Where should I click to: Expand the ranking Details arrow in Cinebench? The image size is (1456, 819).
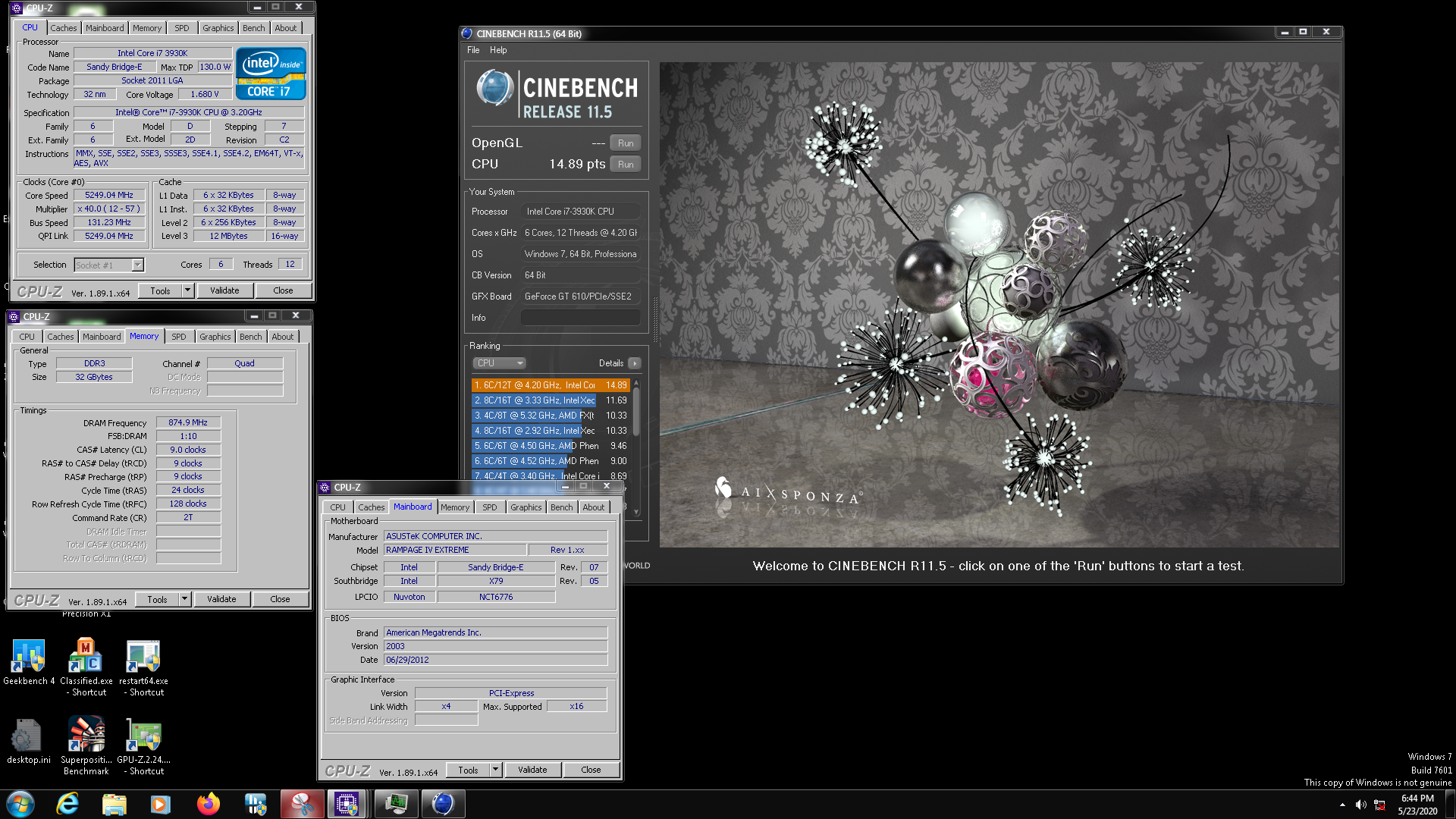pos(635,363)
